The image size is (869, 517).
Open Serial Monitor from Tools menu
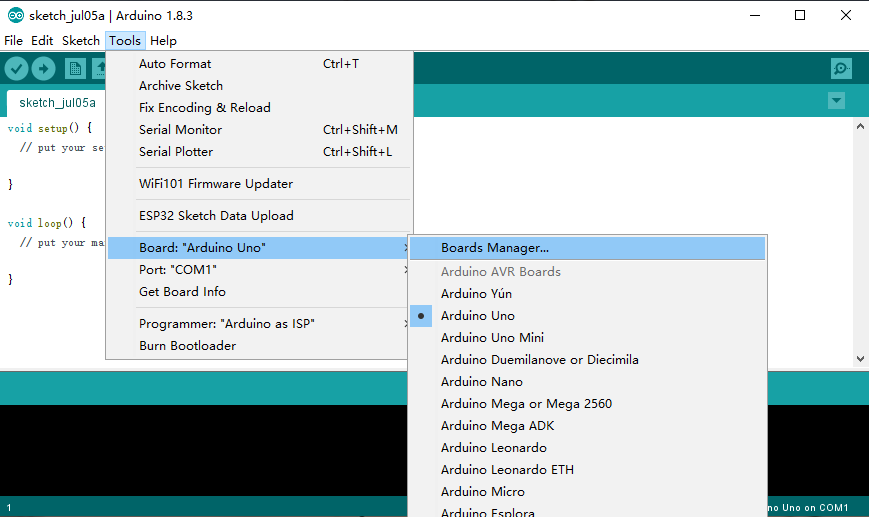tap(259, 130)
